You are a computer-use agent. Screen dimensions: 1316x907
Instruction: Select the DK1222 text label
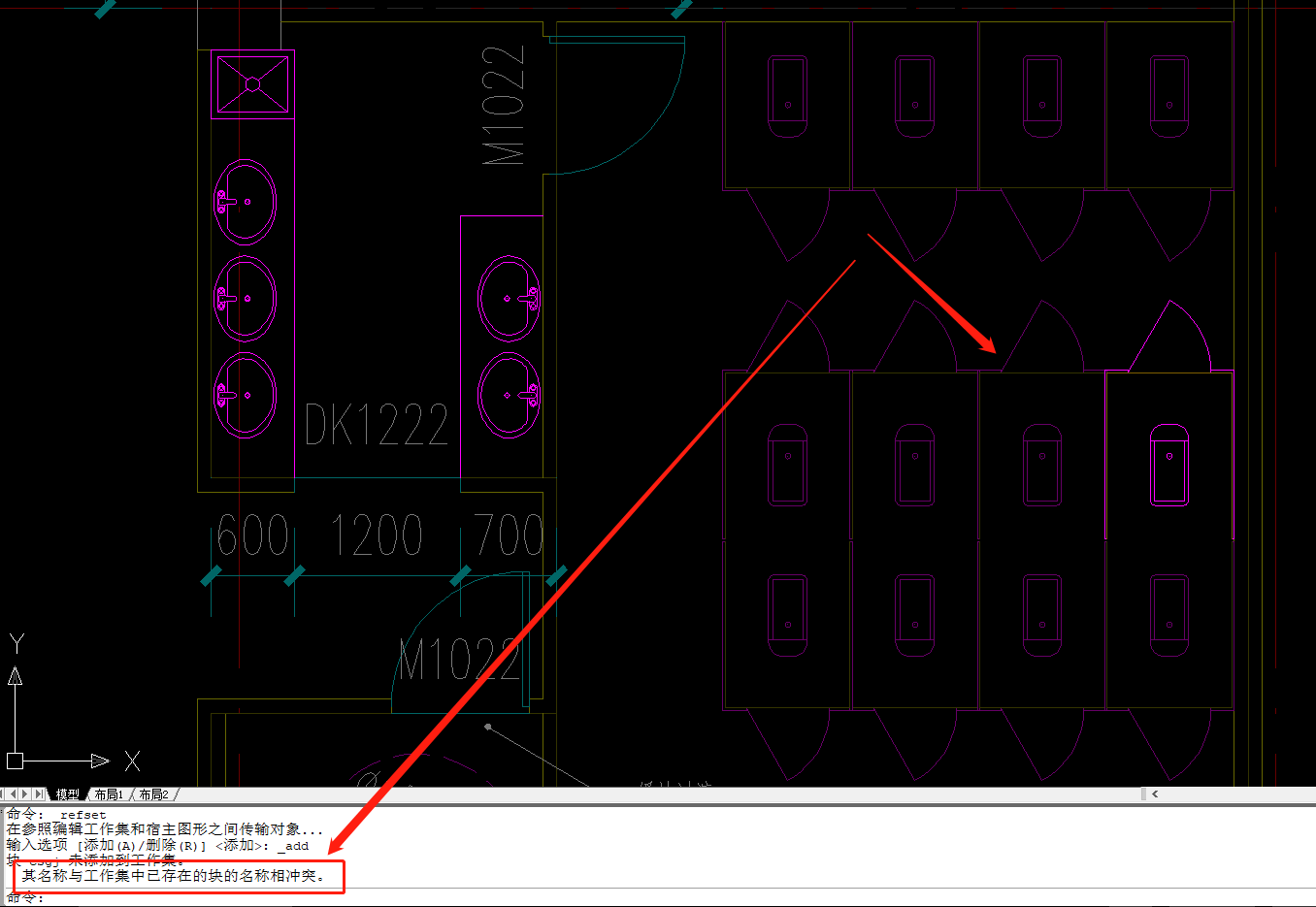377,425
